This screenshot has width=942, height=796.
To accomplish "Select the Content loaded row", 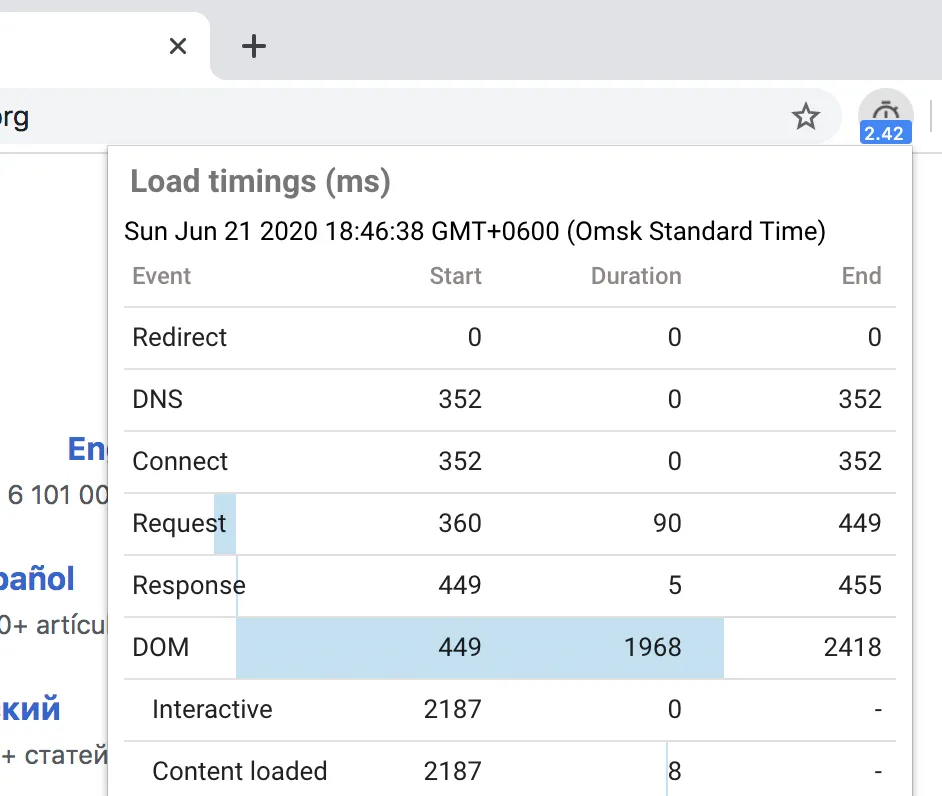I will pos(240,771).
